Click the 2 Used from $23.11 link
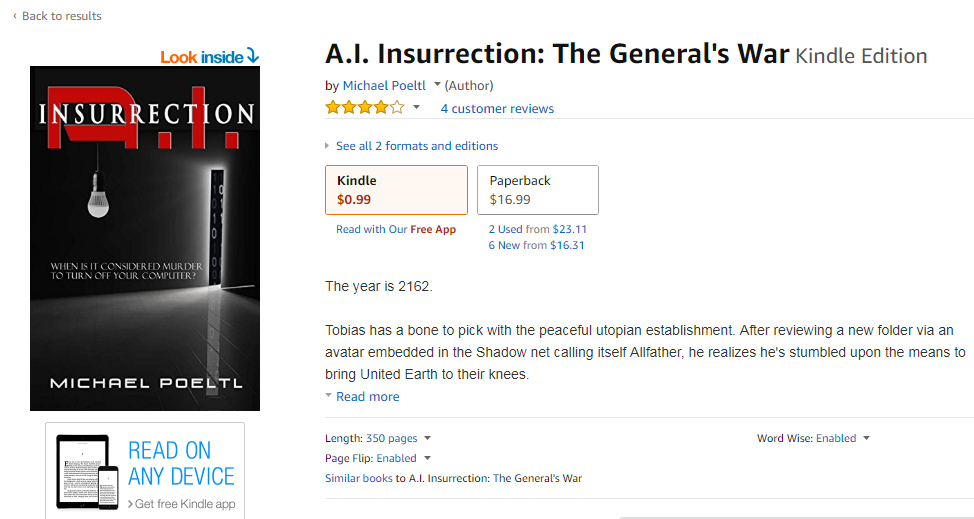Image resolution: width=974 pixels, height=519 pixels. (x=537, y=229)
